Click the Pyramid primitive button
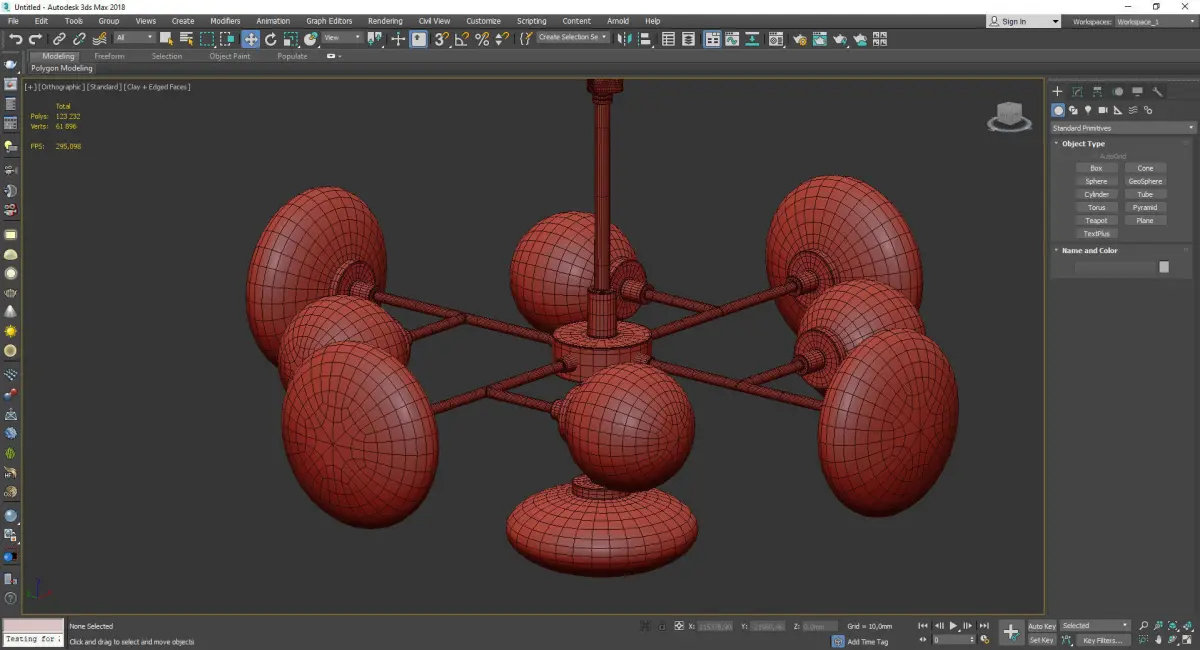 pos(1145,207)
